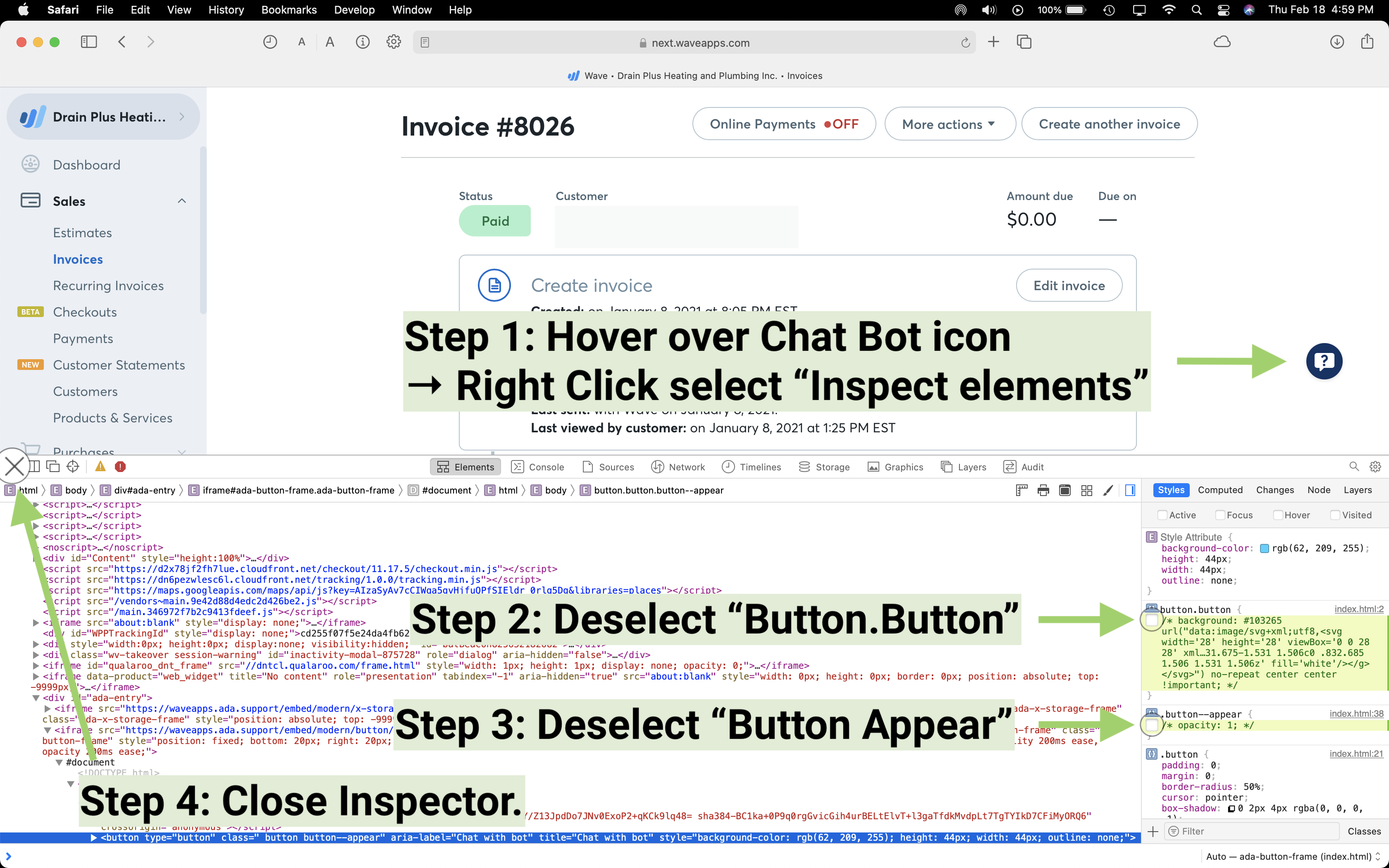Open the Bookmarks menu
Screen dimensions: 1389x868
(x=289, y=10)
